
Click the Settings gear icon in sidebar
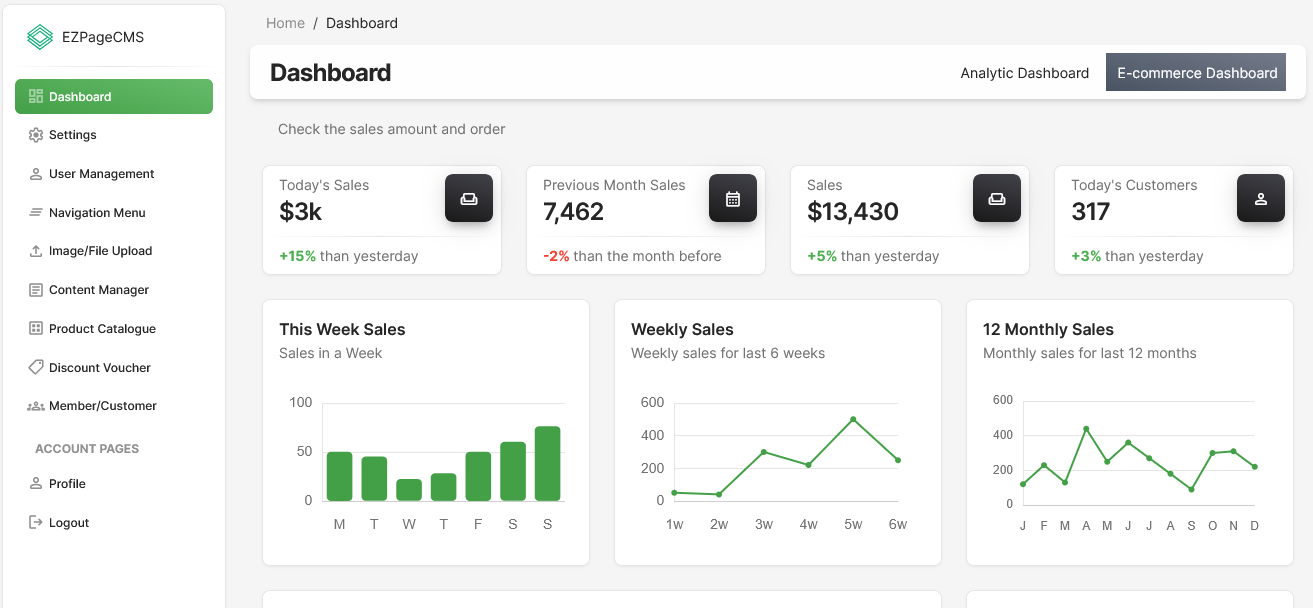point(36,135)
